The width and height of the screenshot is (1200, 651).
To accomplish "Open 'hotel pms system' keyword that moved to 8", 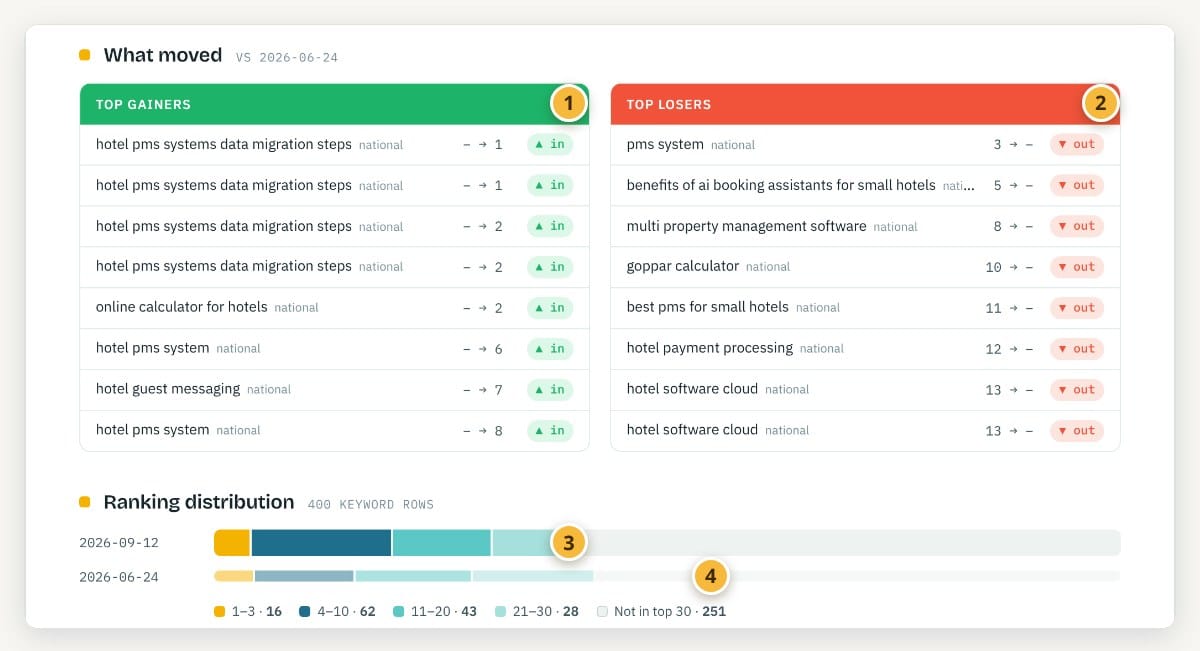I will coord(153,429).
